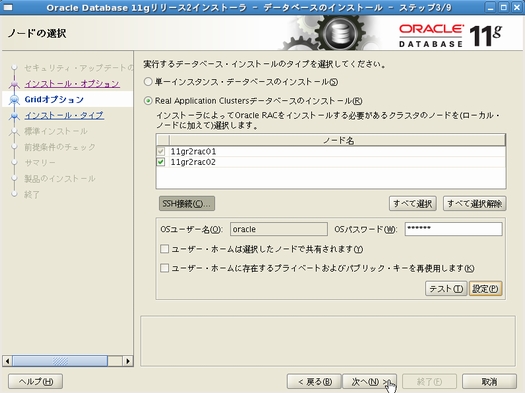This screenshot has width=525, height=393.
Task: Click the 設定 button for SSH setup
Action: point(485,289)
